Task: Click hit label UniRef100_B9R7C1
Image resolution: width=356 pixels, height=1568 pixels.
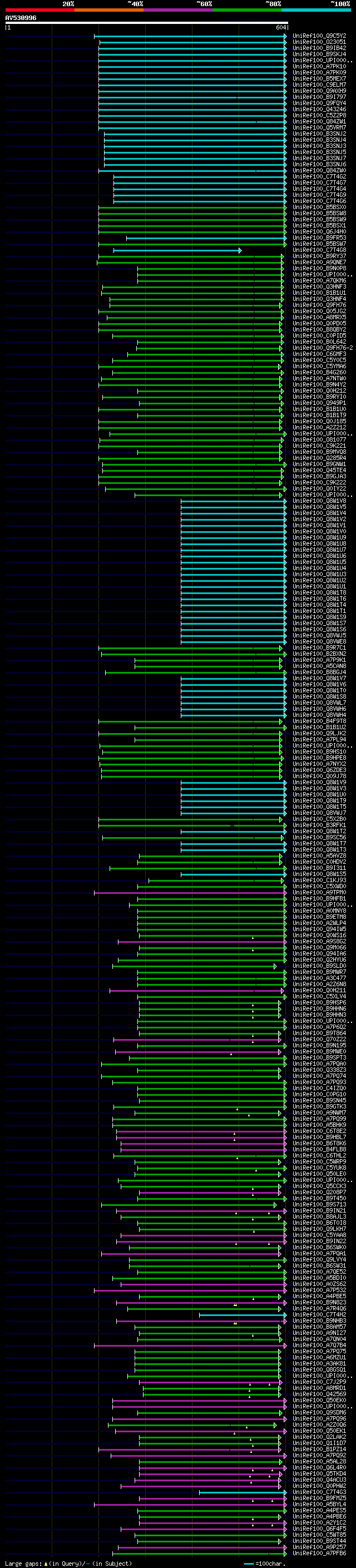Action: 319,647
